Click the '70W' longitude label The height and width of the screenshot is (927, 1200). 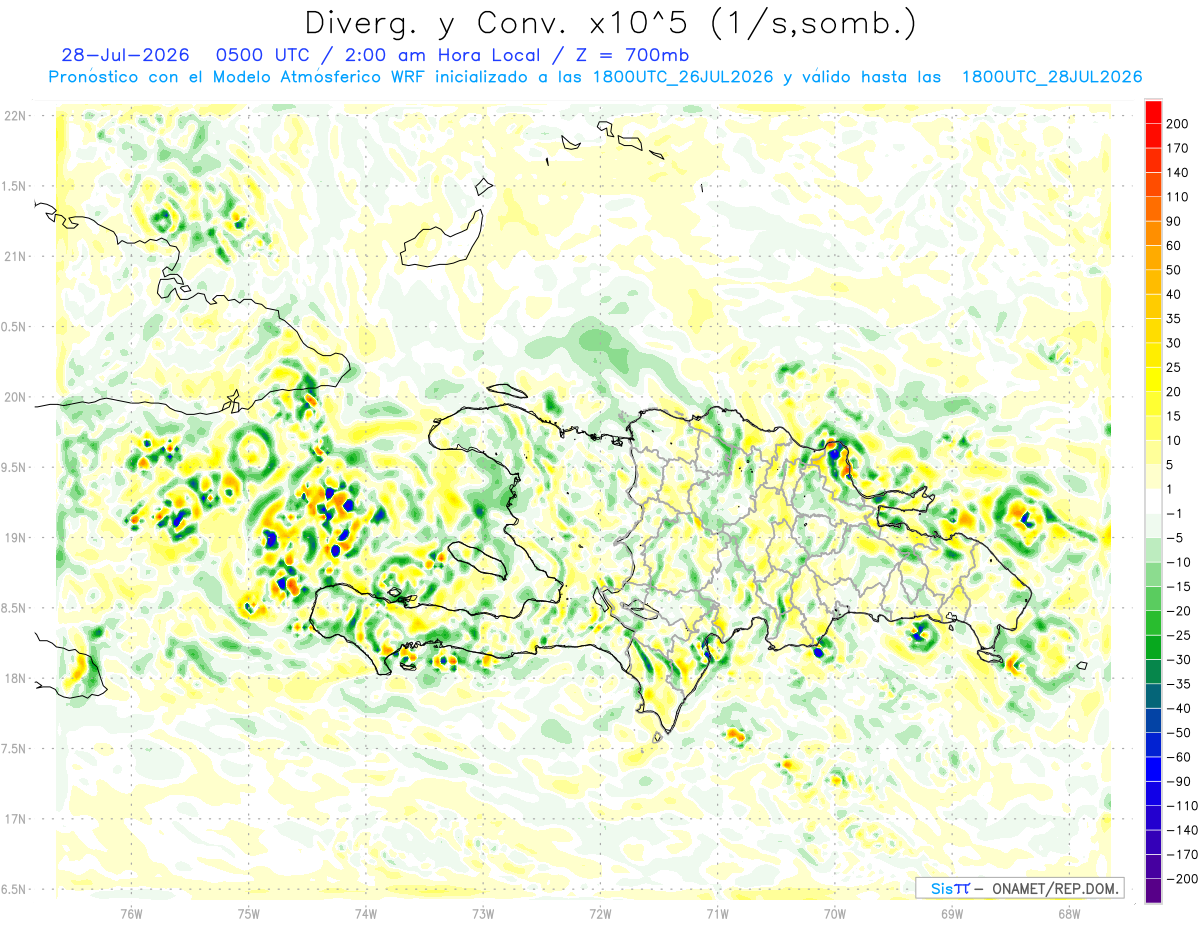point(835,913)
